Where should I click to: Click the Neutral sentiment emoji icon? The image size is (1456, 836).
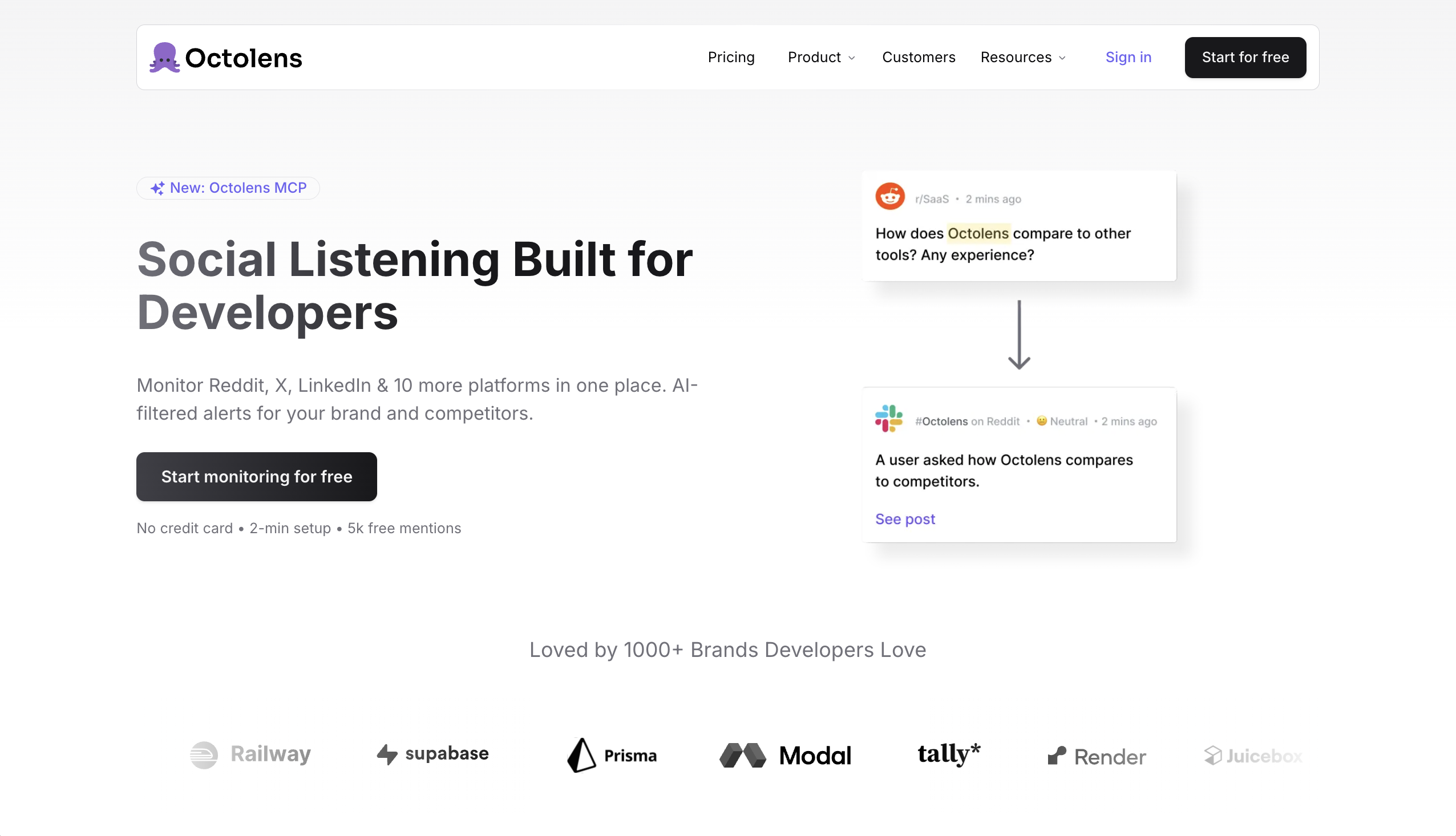(1041, 421)
